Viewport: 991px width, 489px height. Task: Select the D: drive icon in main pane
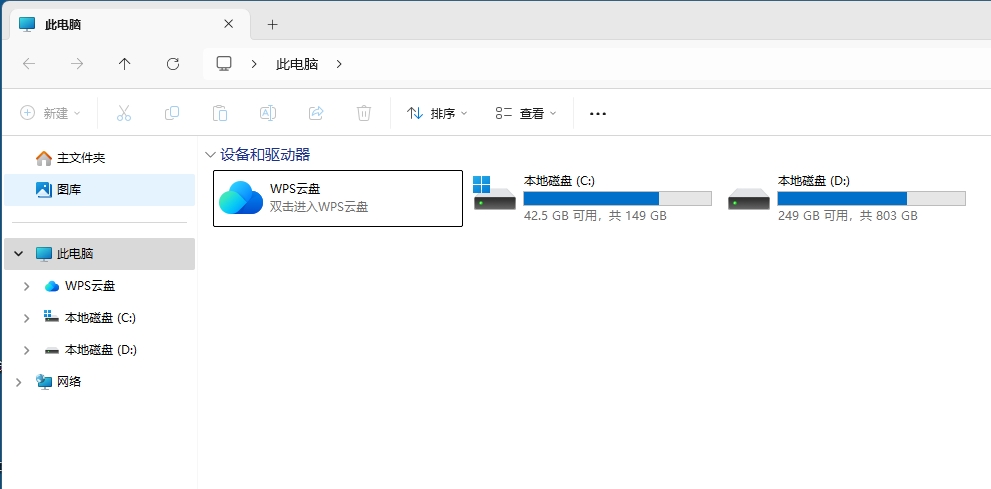pos(749,198)
